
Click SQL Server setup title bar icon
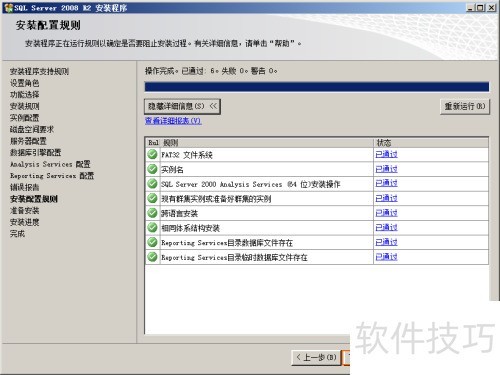click(x=8, y=8)
